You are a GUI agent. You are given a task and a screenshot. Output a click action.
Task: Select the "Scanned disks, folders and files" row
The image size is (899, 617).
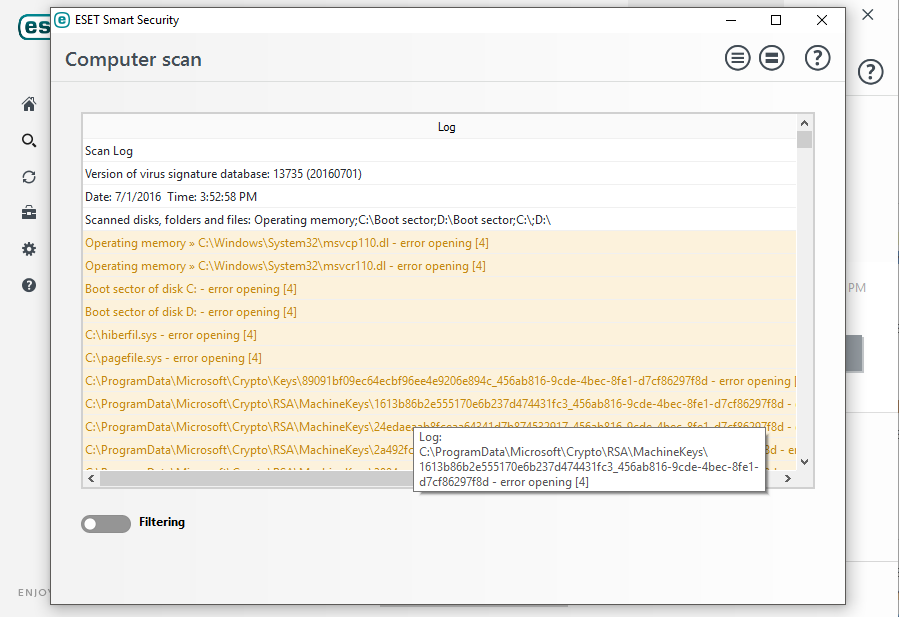440,220
